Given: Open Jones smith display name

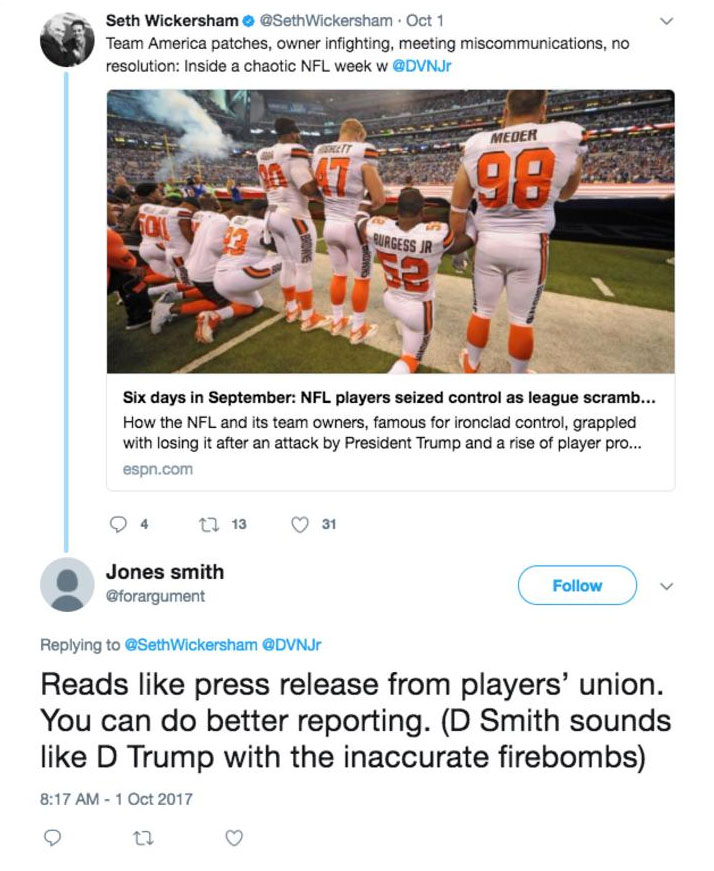Looking at the screenshot, I should click(164, 572).
